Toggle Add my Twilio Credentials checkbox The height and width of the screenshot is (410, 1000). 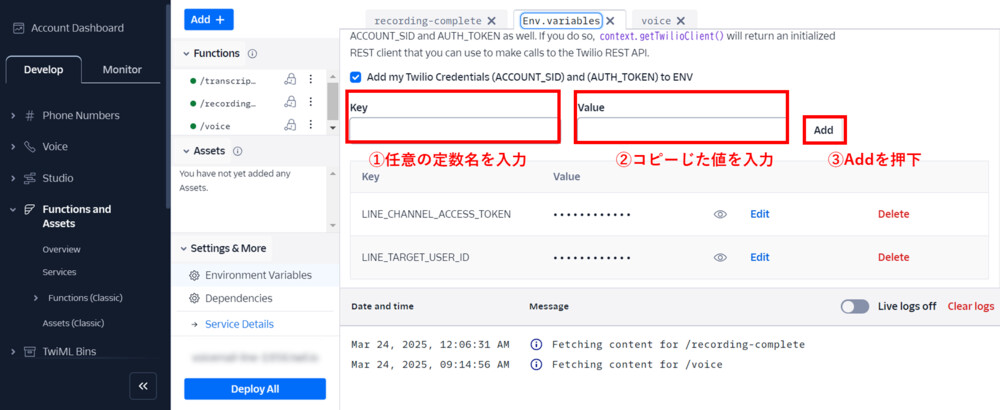355,77
